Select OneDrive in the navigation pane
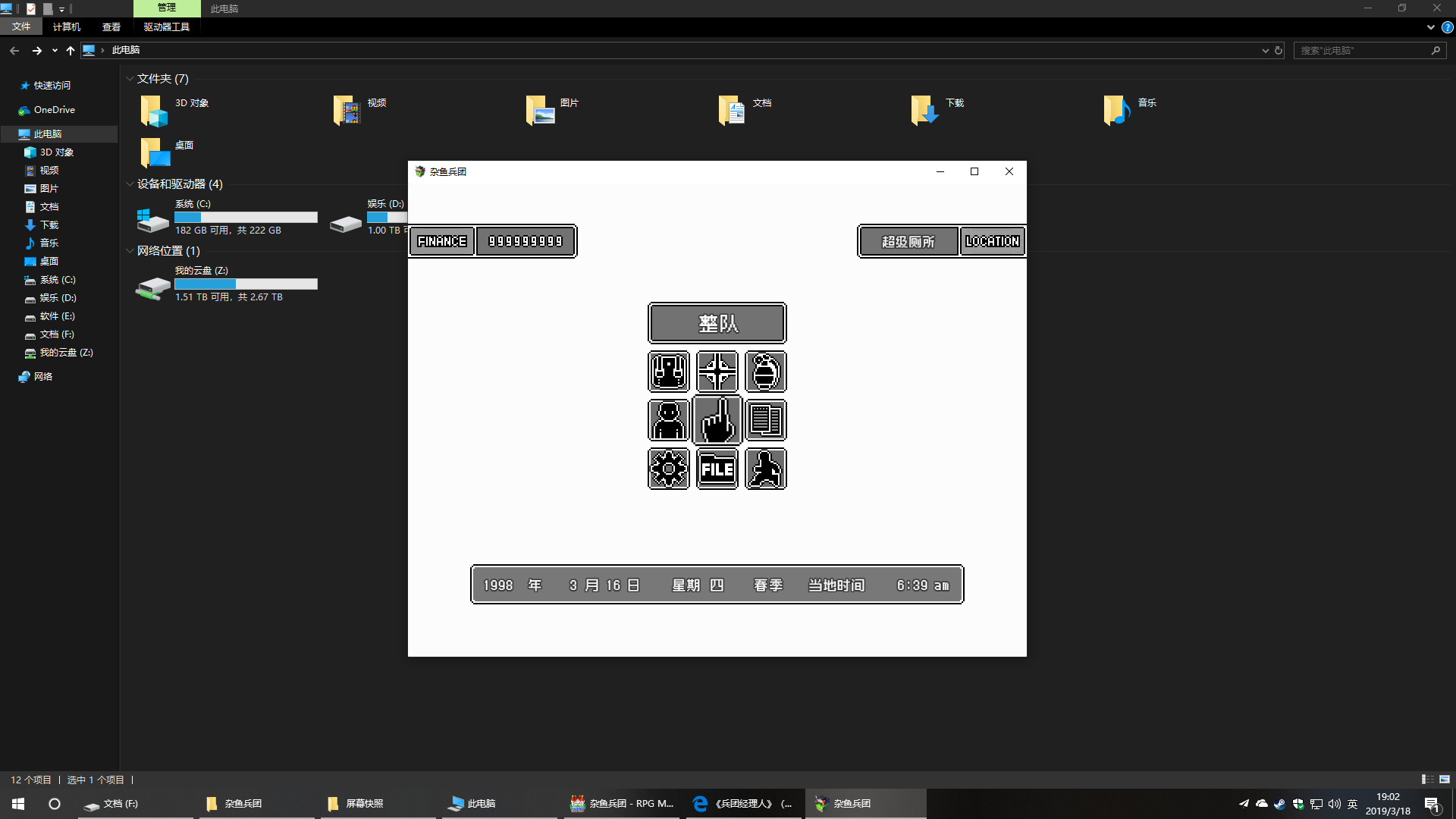This screenshot has width=1456, height=819. [55, 110]
